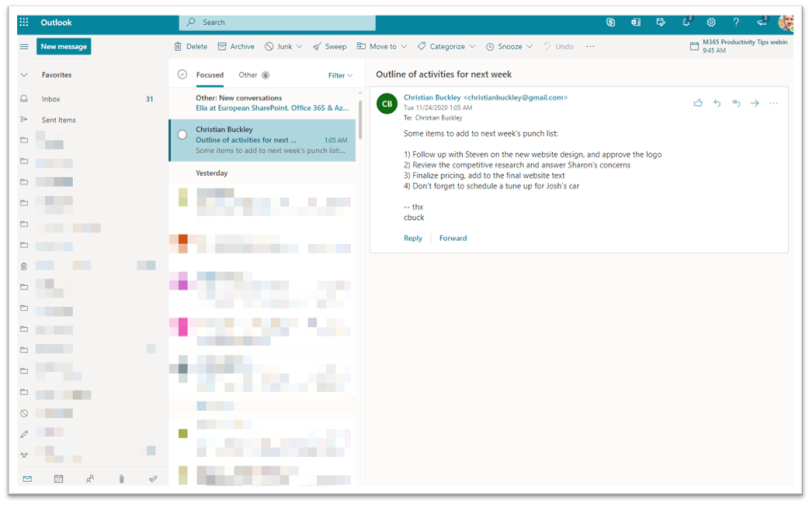Image resolution: width=811 pixels, height=505 pixels.
Task: Click the Reply link below message
Action: coord(413,238)
